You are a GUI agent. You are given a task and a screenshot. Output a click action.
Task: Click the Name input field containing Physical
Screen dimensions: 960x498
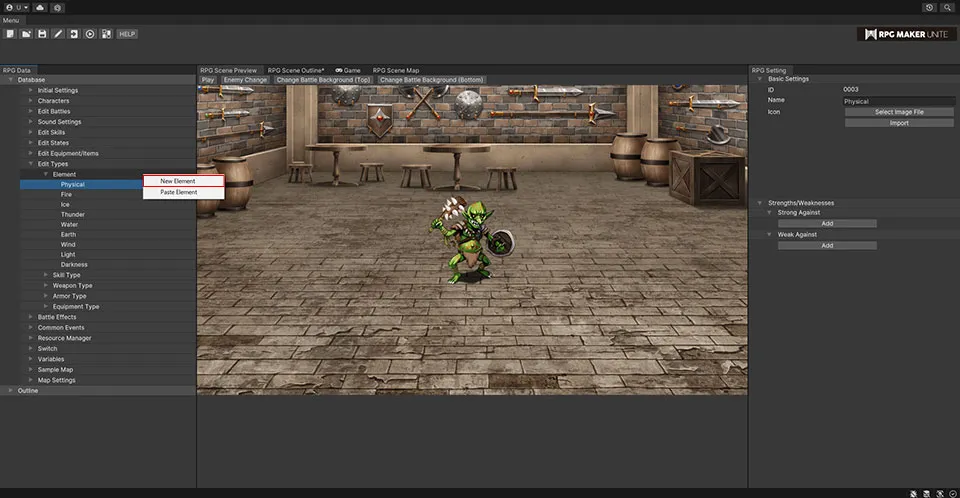(898, 101)
